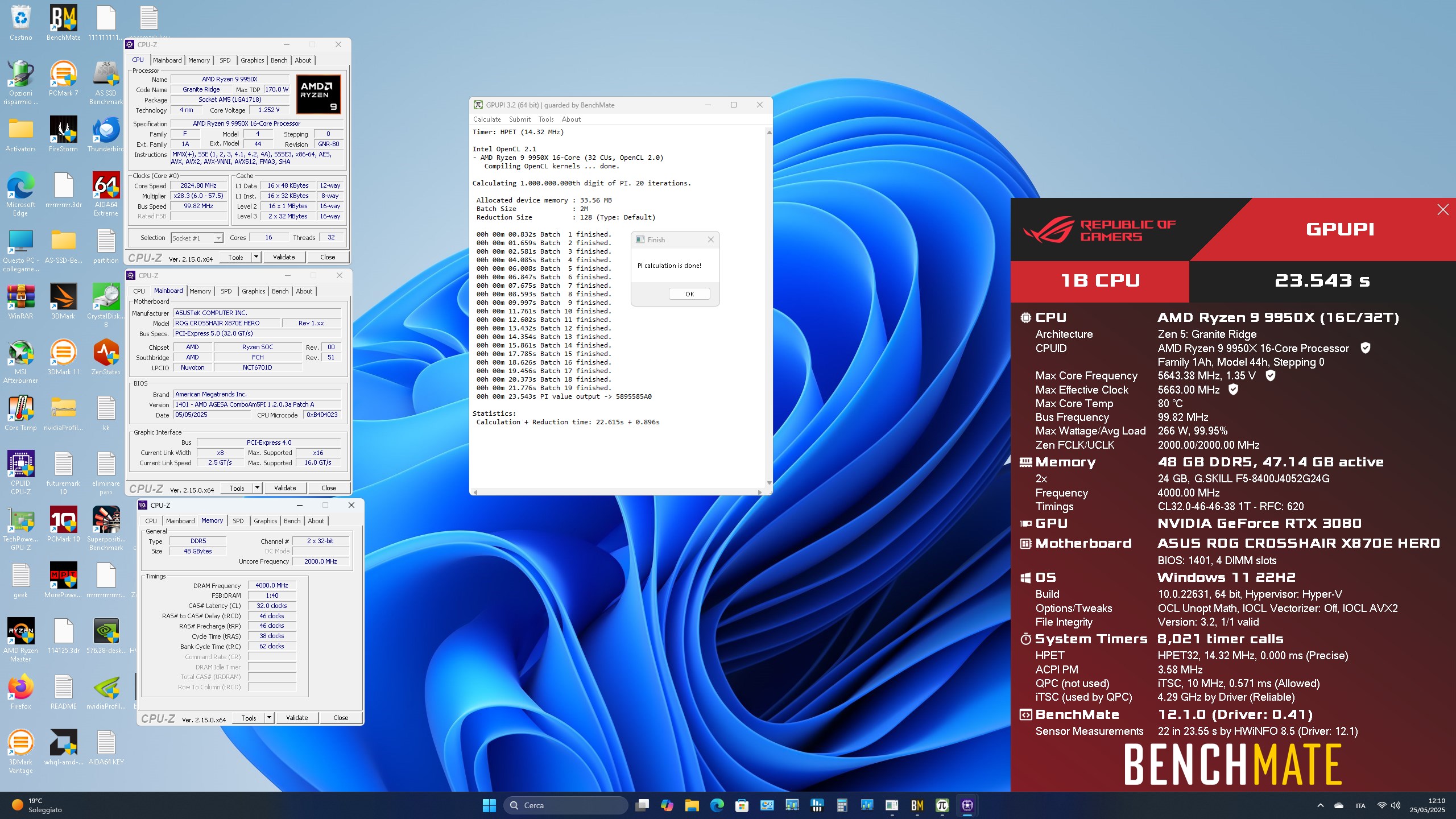1456x819 pixels.
Task: Open Calculate menu in GPUPI
Action: 487,119
